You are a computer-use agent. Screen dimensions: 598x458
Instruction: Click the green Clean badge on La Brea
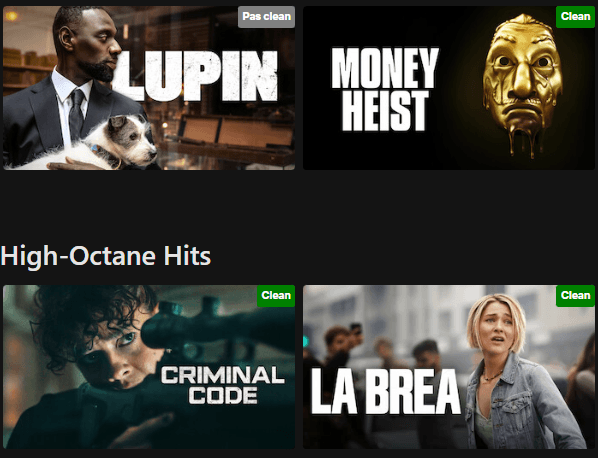(575, 296)
